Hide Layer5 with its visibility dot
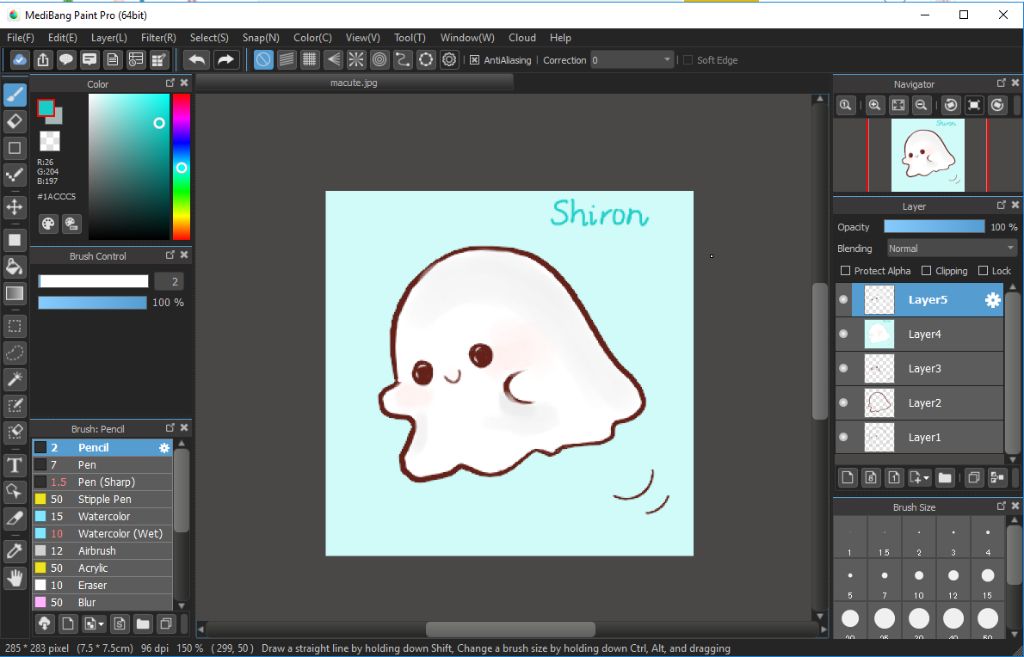This screenshot has height=657, width=1024. tap(844, 300)
